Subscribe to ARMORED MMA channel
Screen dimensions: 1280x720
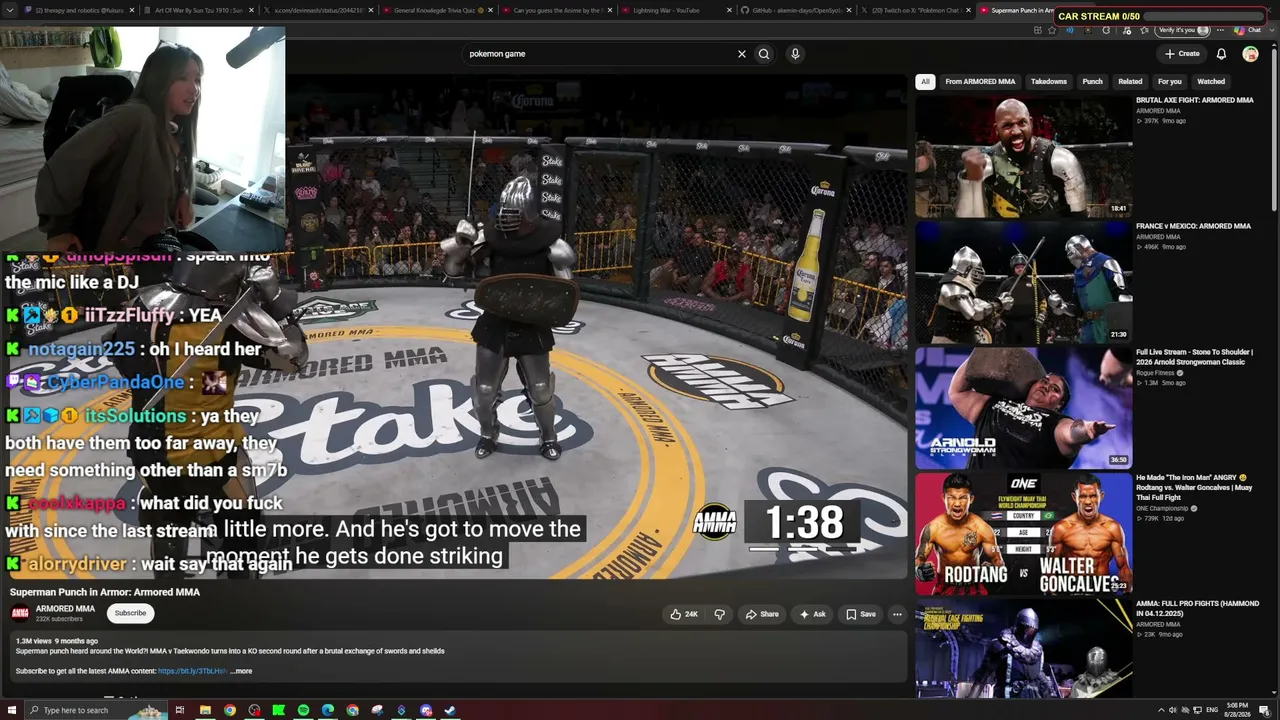[130, 613]
